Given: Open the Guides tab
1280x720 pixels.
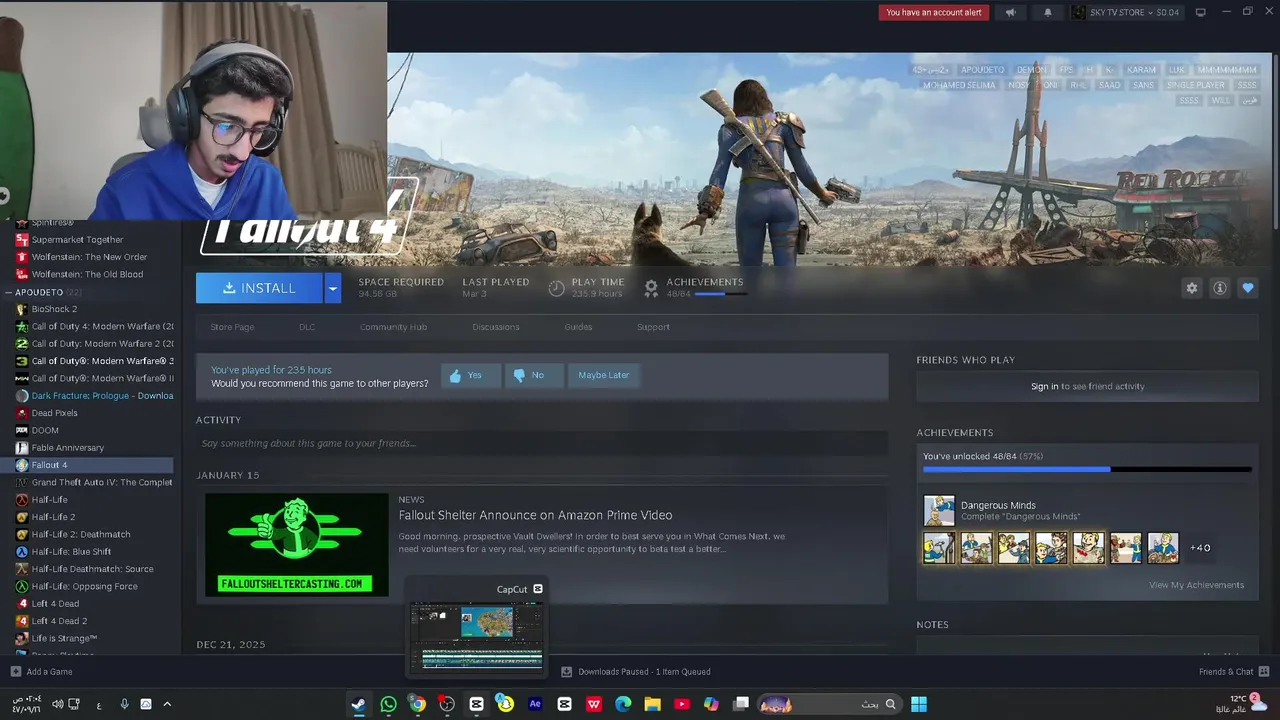Looking at the screenshot, I should pos(578,327).
